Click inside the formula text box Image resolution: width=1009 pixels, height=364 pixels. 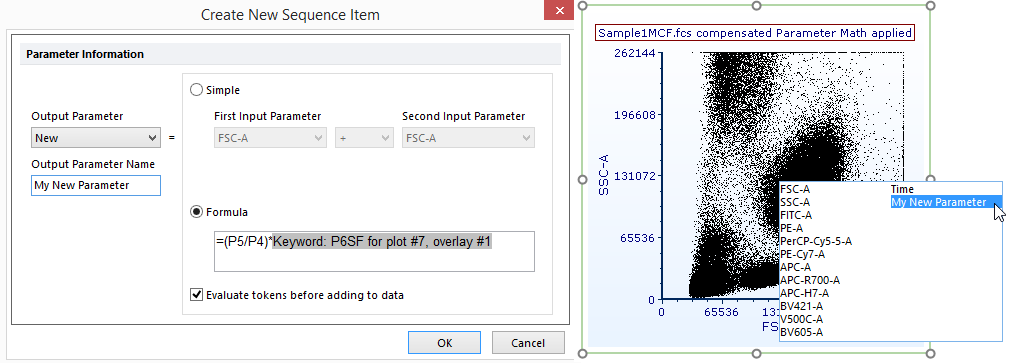tap(375, 251)
